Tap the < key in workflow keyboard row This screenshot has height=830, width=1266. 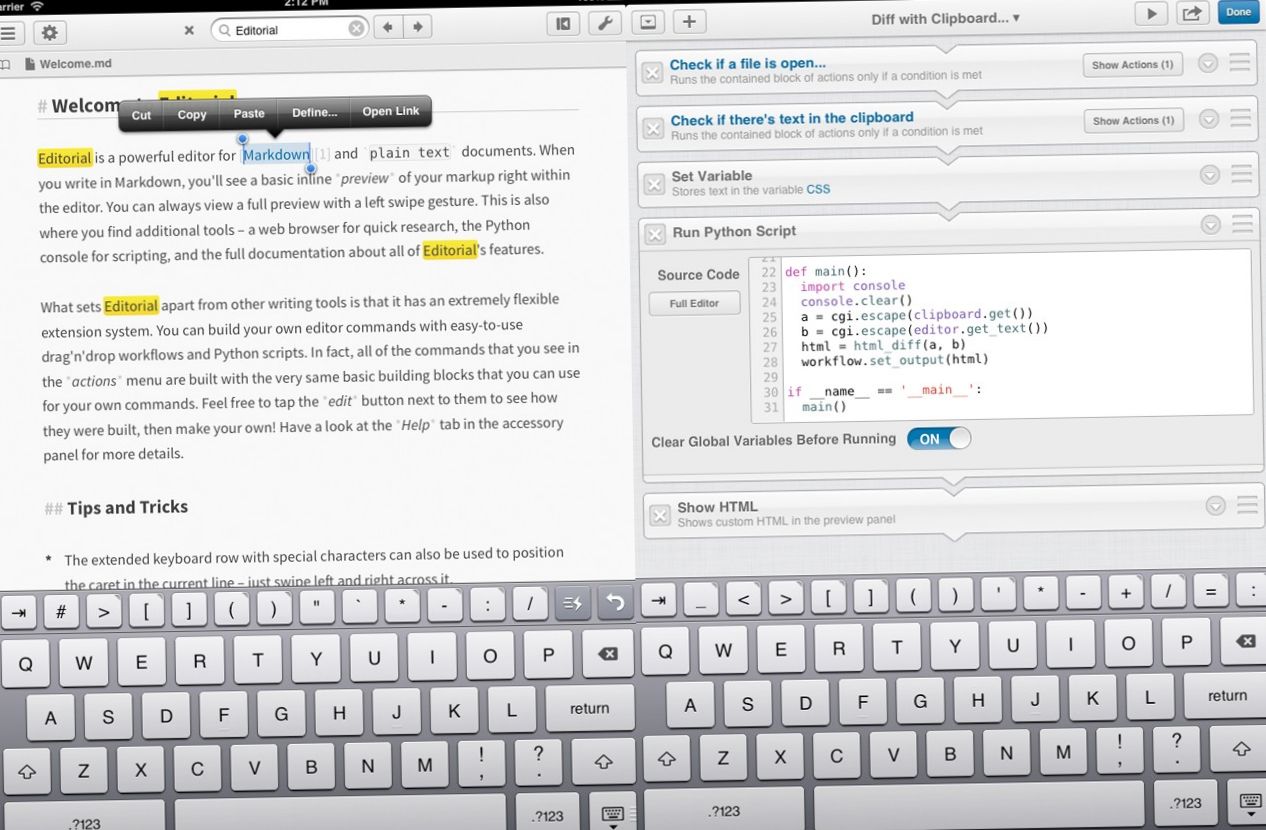pyautogui.click(x=743, y=598)
